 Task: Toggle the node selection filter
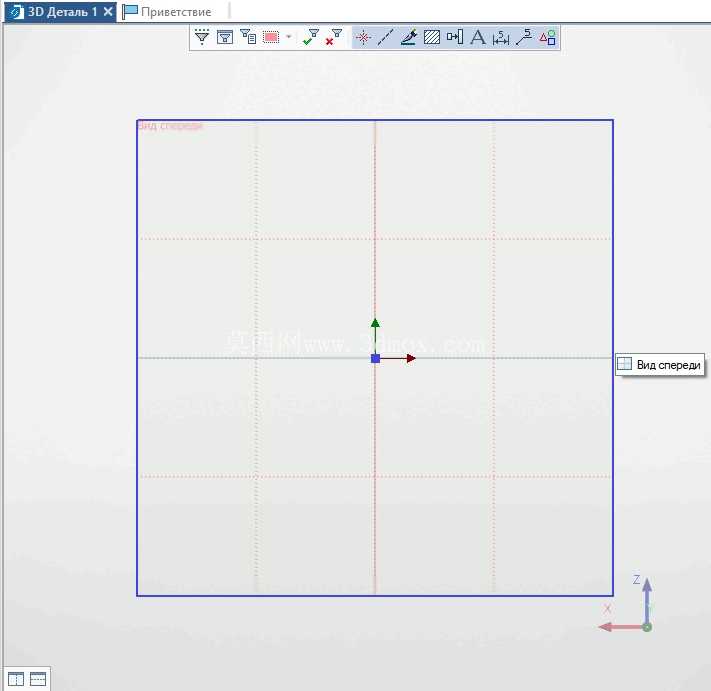click(x=363, y=37)
